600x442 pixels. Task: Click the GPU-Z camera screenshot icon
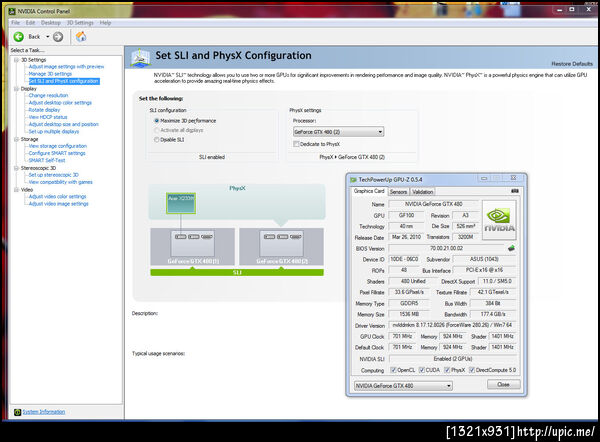[x=515, y=191]
